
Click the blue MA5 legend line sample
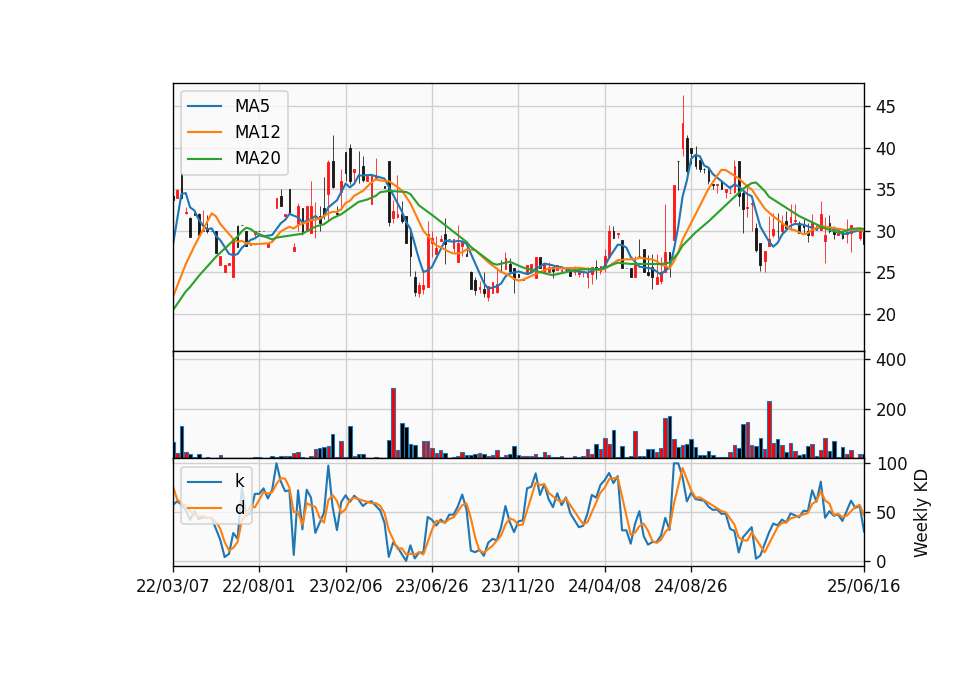204,106
